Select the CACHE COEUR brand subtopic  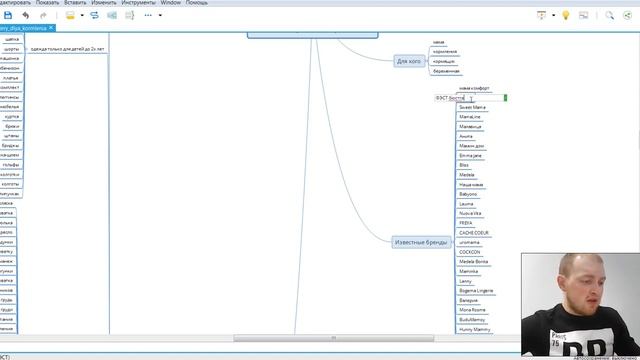click(474, 233)
